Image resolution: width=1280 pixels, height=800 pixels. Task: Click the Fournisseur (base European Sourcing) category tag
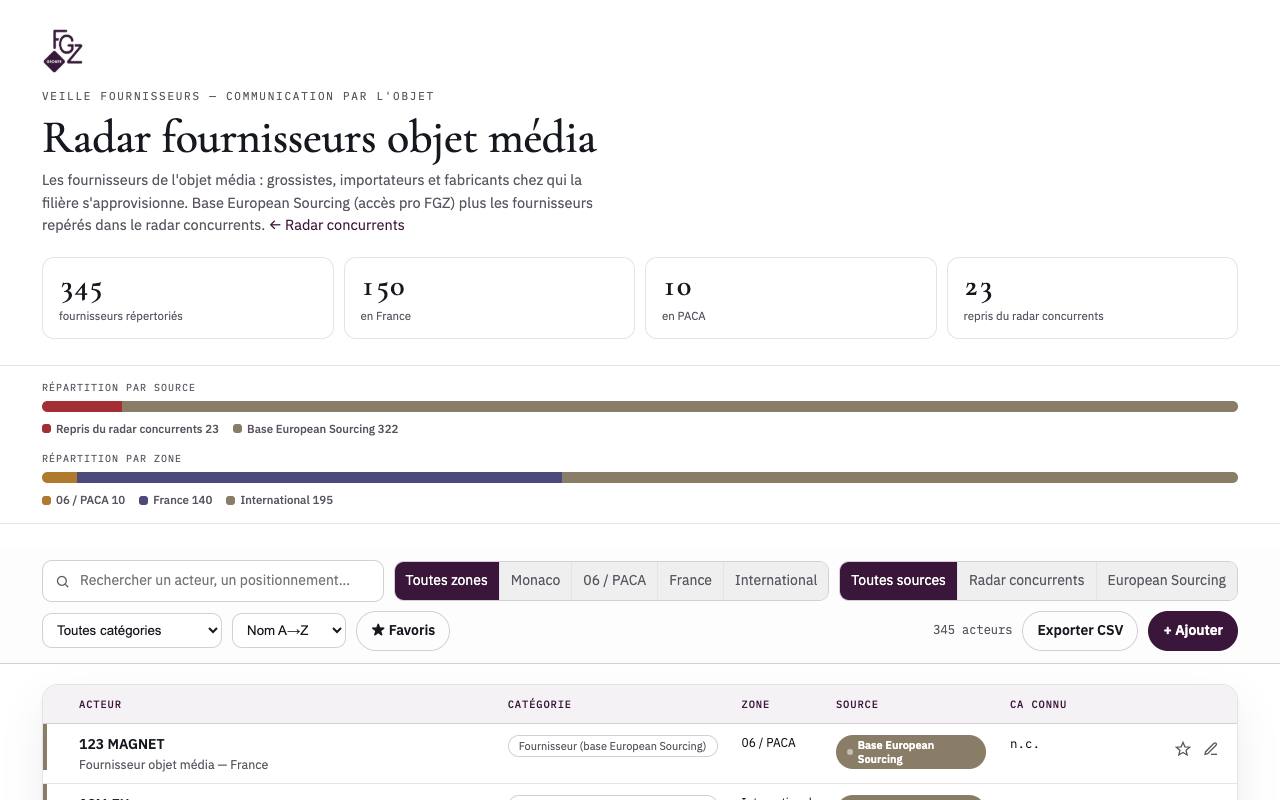tap(612, 746)
